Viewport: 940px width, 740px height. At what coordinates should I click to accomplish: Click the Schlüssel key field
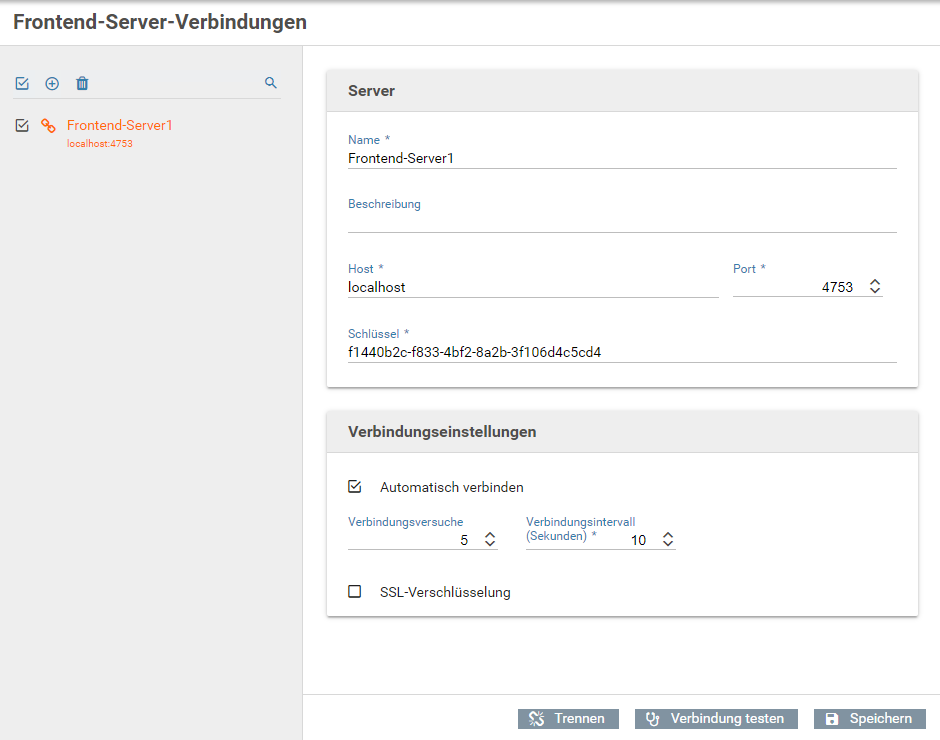(x=622, y=352)
